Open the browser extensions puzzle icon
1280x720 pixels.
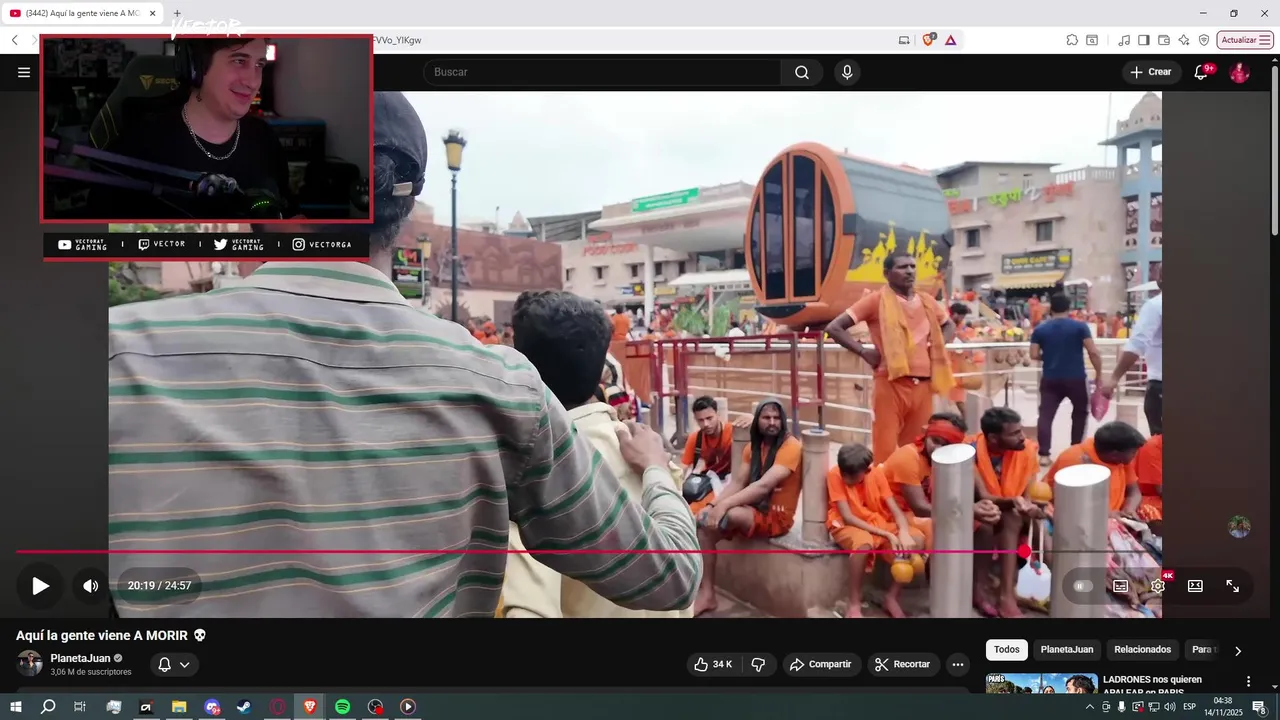point(1072,40)
